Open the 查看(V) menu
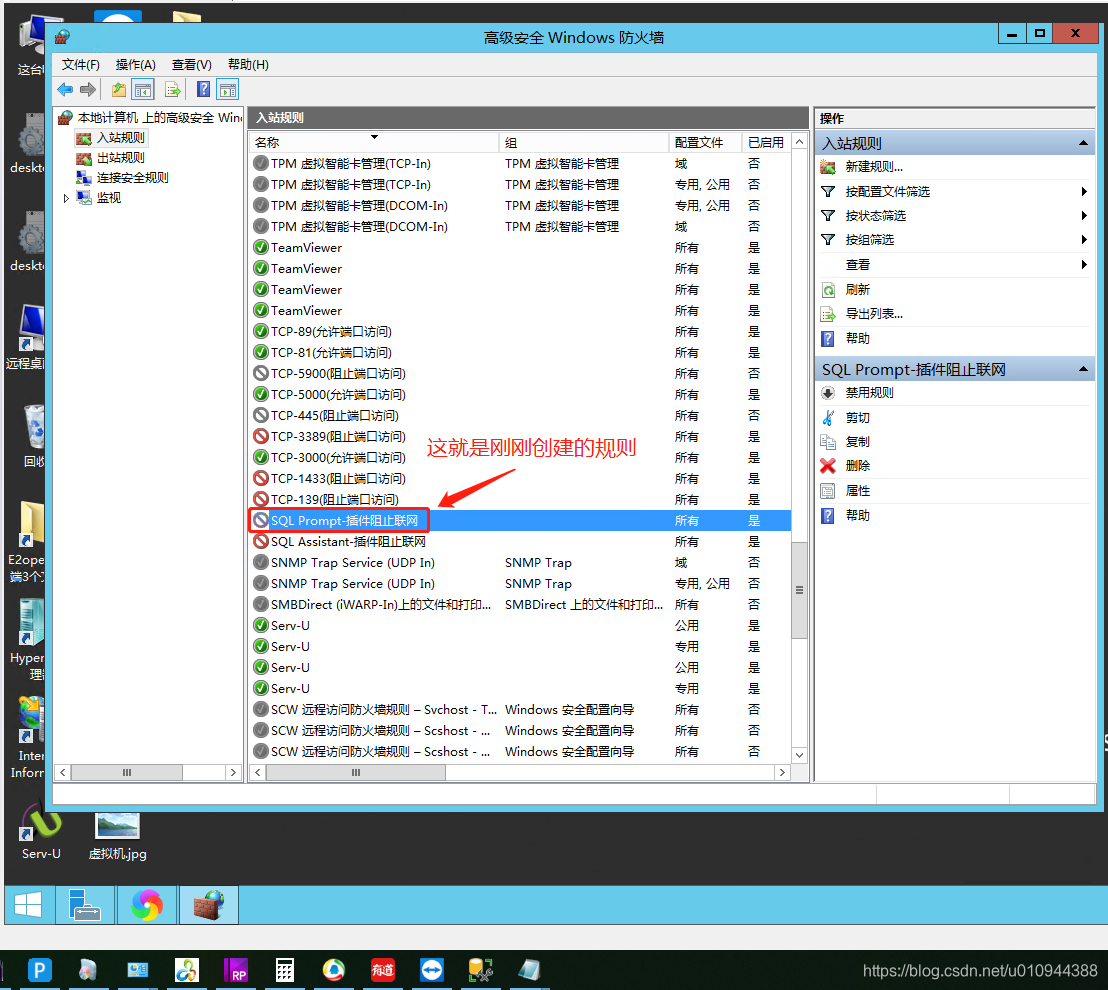Viewport: 1108px width, 990px height. coord(191,65)
